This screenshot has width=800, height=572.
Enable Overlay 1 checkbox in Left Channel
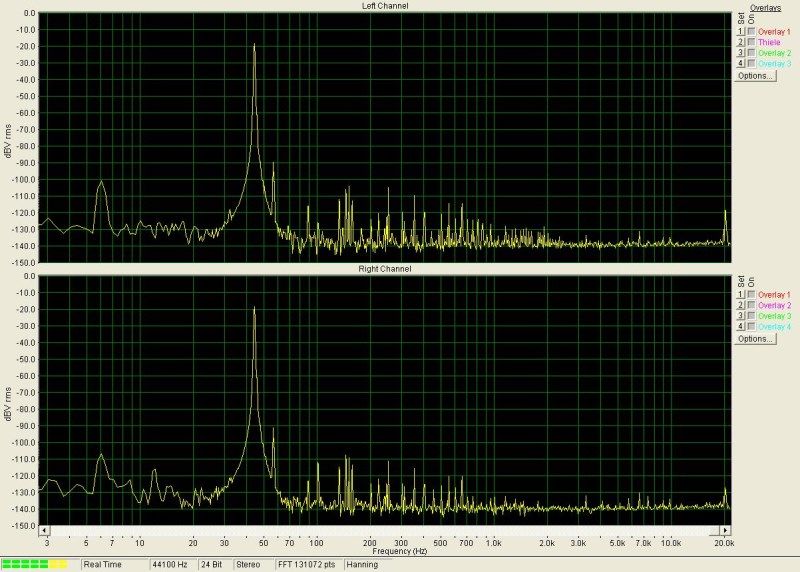(x=751, y=32)
